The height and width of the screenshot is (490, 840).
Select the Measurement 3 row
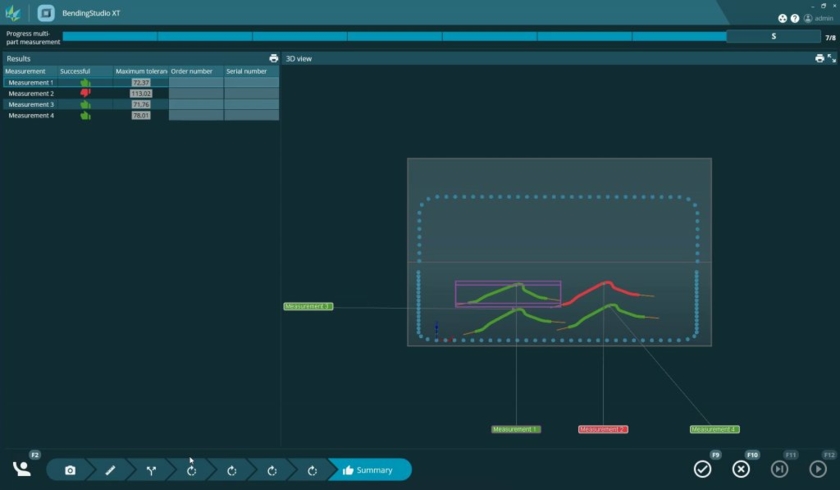coord(141,104)
